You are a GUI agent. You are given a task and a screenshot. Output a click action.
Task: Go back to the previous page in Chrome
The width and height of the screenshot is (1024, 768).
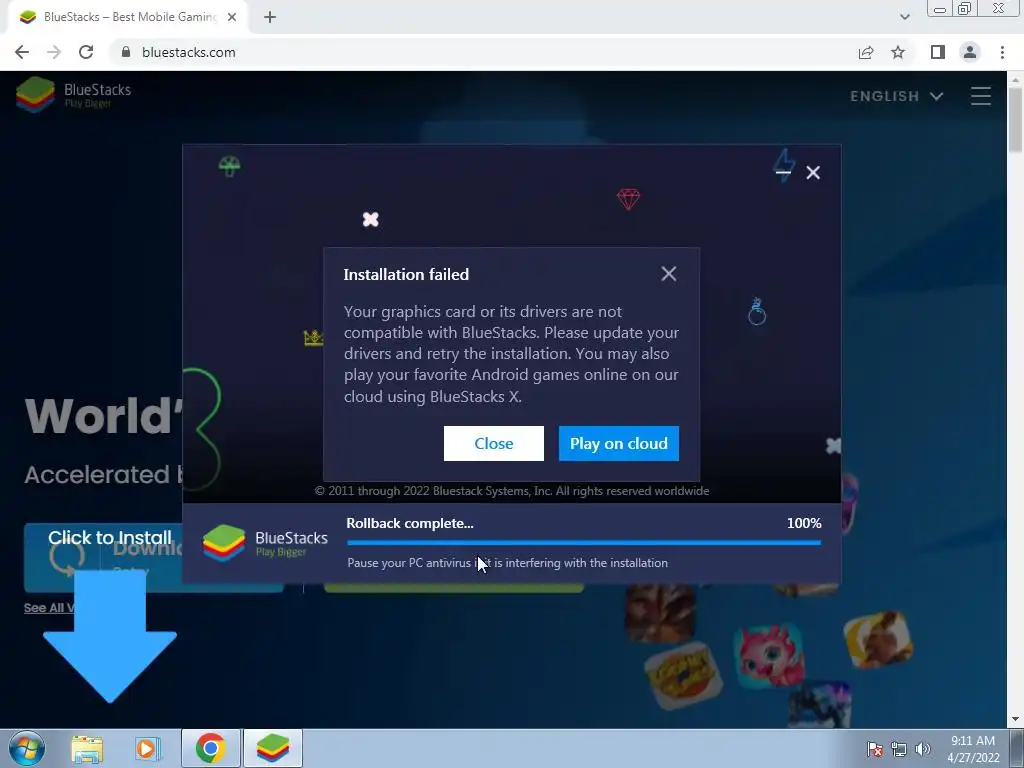[22, 52]
